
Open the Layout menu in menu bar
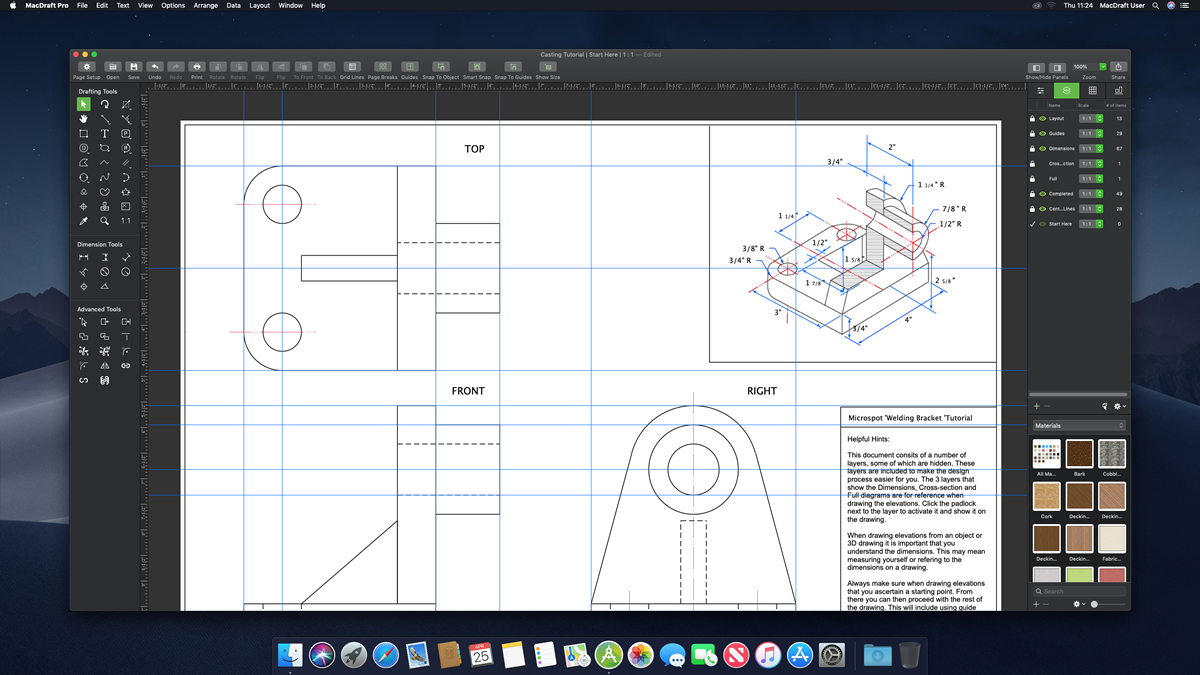(259, 6)
